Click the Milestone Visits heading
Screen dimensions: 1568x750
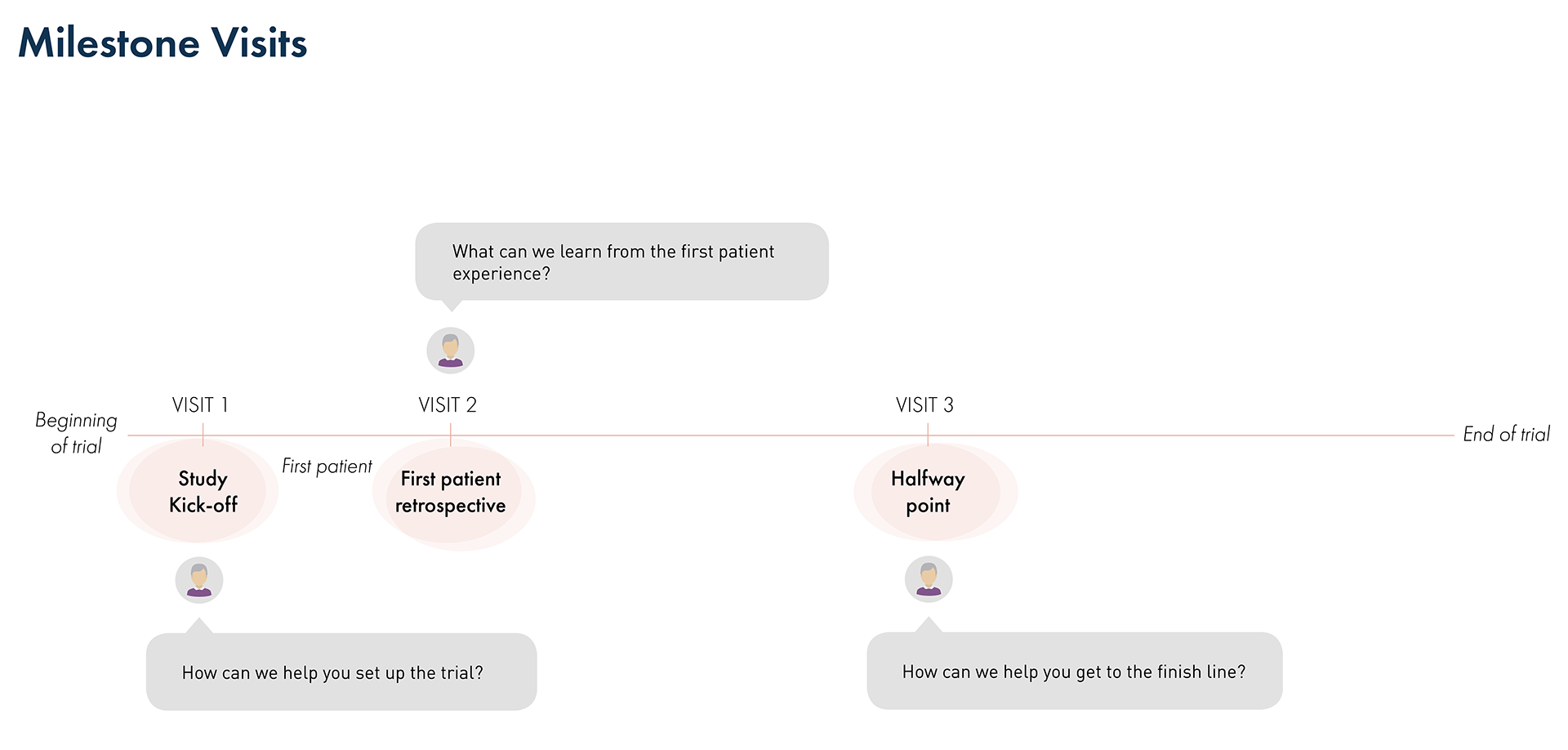(x=163, y=43)
